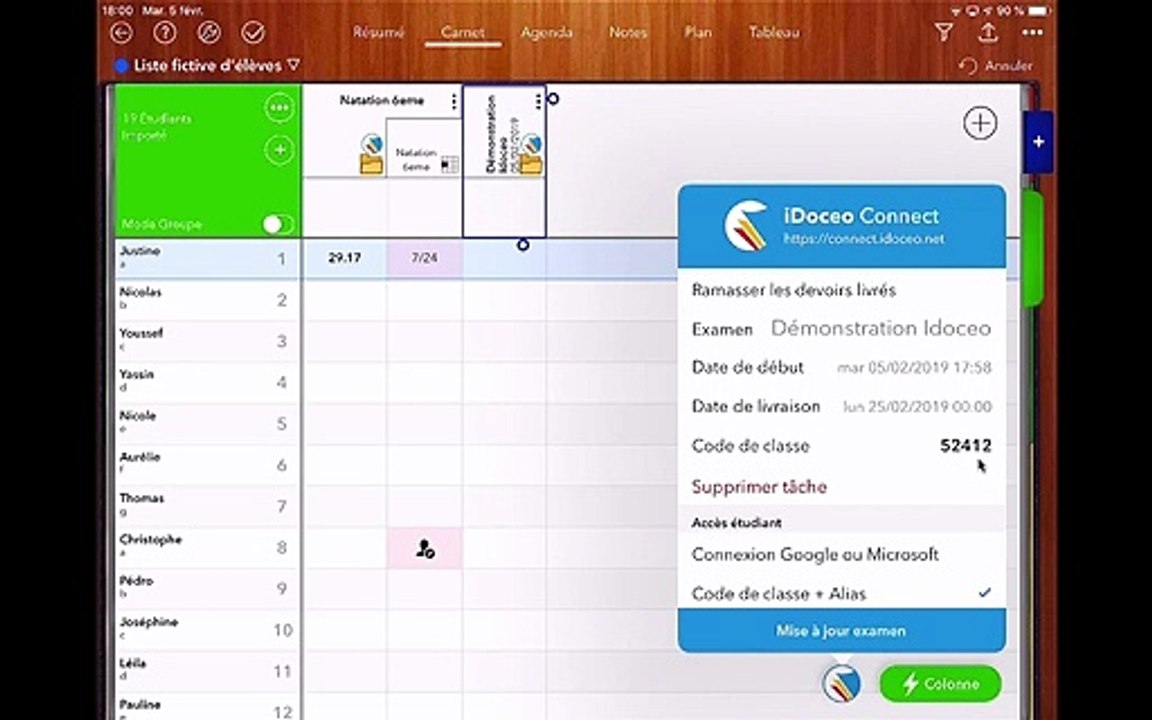Image resolution: width=1152 pixels, height=720 pixels.
Task: Tap the green right-edge side tab
Action: [x=1033, y=248]
